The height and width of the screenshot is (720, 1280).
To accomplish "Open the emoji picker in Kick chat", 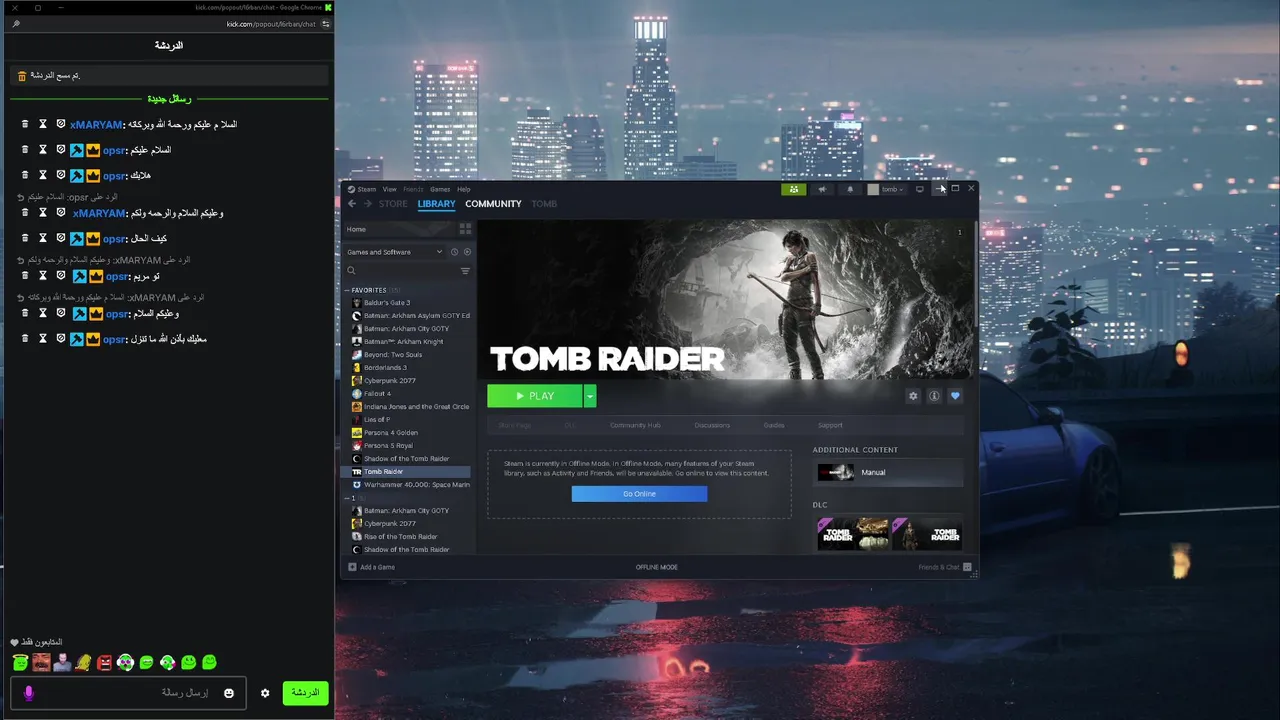I will pyautogui.click(x=229, y=693).
